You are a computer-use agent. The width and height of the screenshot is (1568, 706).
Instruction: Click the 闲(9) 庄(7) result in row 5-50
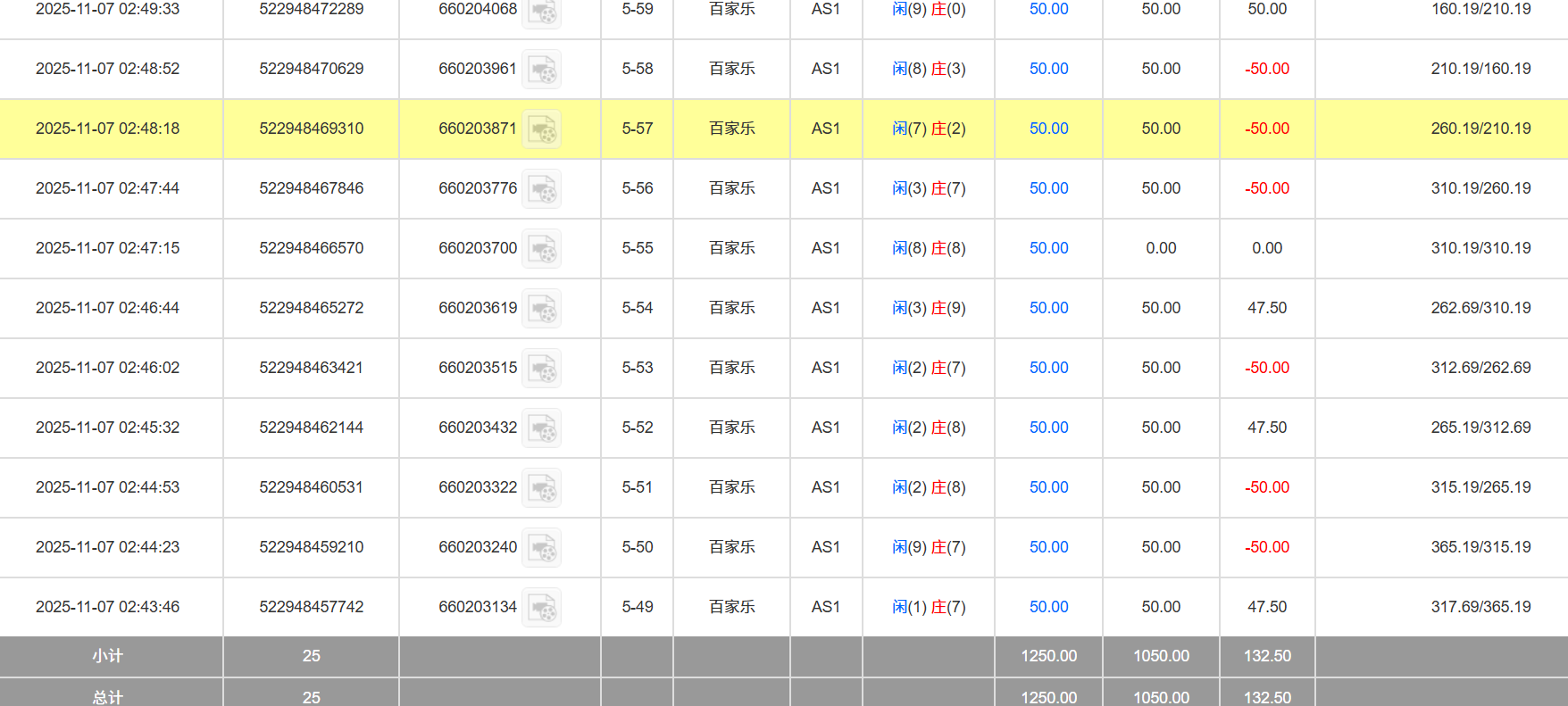click(929, 547)
